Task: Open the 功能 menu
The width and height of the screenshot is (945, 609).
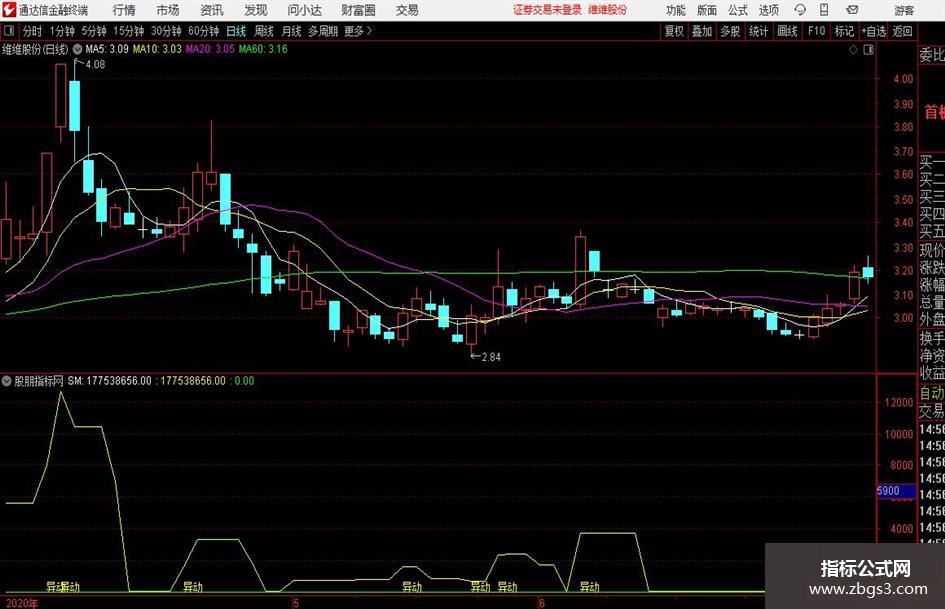Action: coord(676,10)
